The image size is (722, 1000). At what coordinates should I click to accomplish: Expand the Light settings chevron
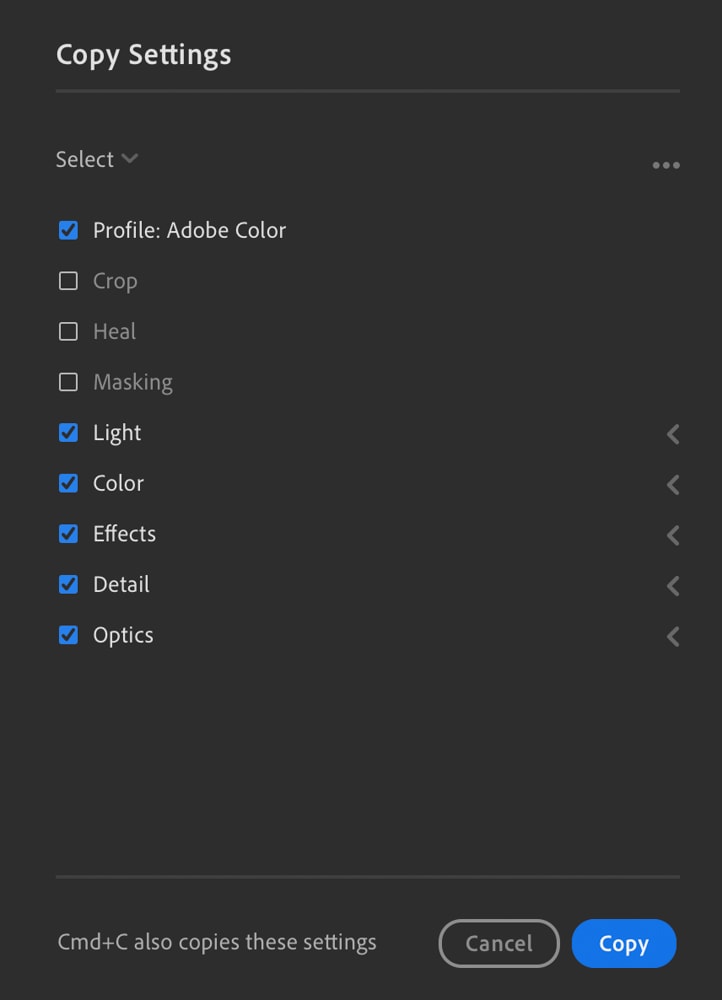673,434
